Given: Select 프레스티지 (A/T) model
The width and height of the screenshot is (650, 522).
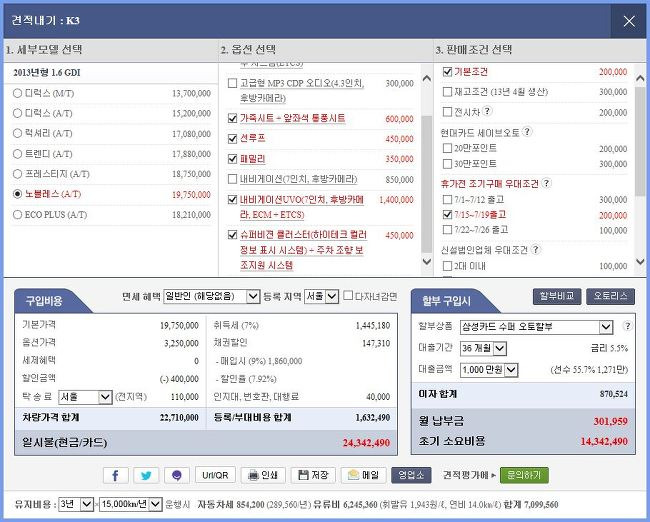Looking at the screenshot, I should point(17,174).
